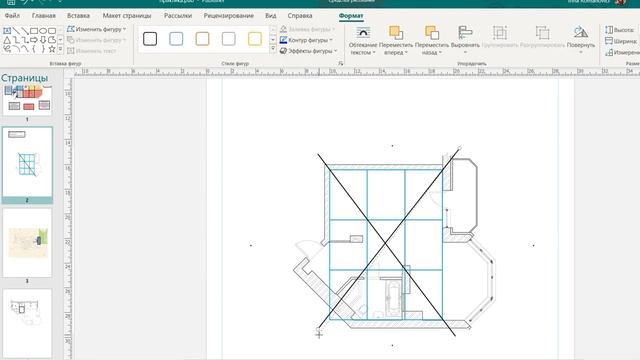Switch to the Макет страницы tab

click(x=127, y=16)
